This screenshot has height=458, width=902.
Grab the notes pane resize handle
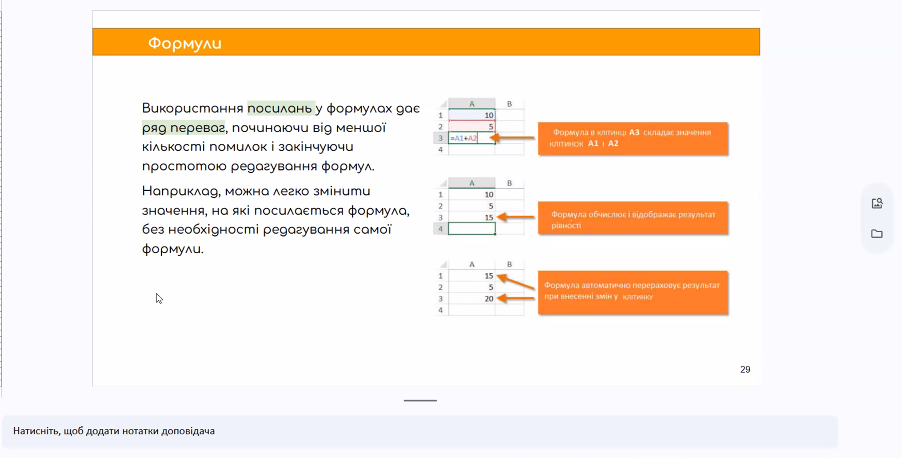coord(420,400)
